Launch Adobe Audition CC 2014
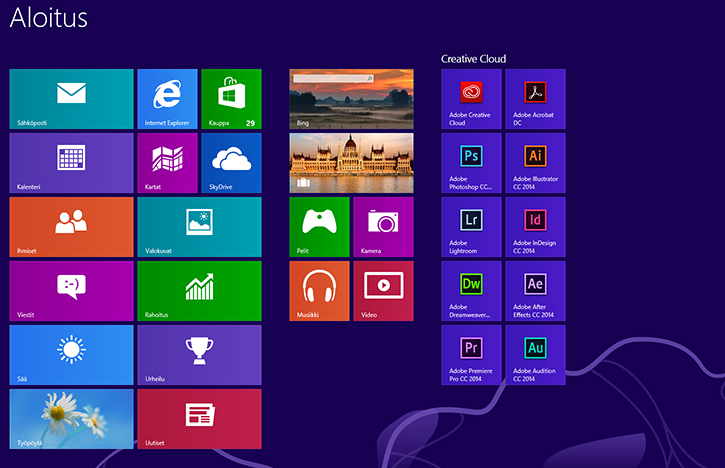 pos(535,355)
